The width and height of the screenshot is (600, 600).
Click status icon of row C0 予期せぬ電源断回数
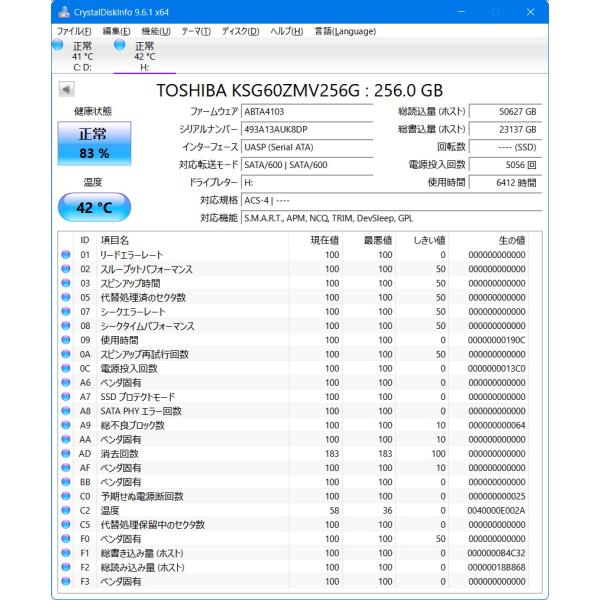pos(66,496)
